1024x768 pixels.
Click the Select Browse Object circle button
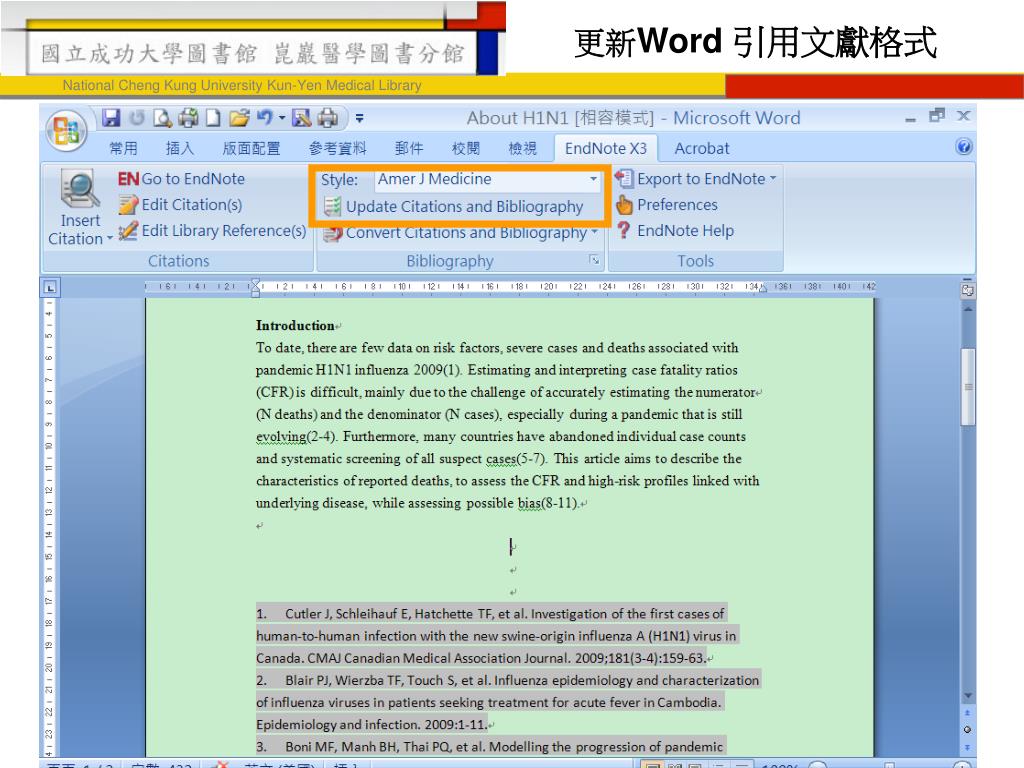click(968, 729)
